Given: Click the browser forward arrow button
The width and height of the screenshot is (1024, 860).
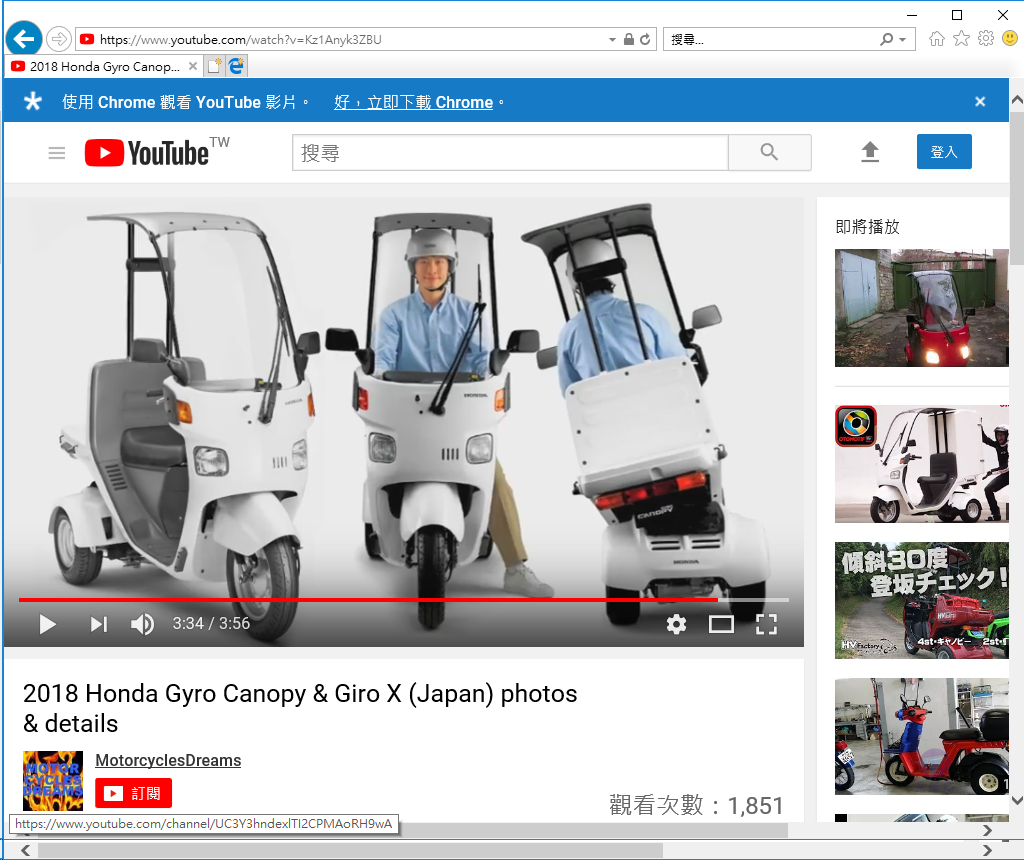Looking at the screenshot, I should [x=59, y=39].
